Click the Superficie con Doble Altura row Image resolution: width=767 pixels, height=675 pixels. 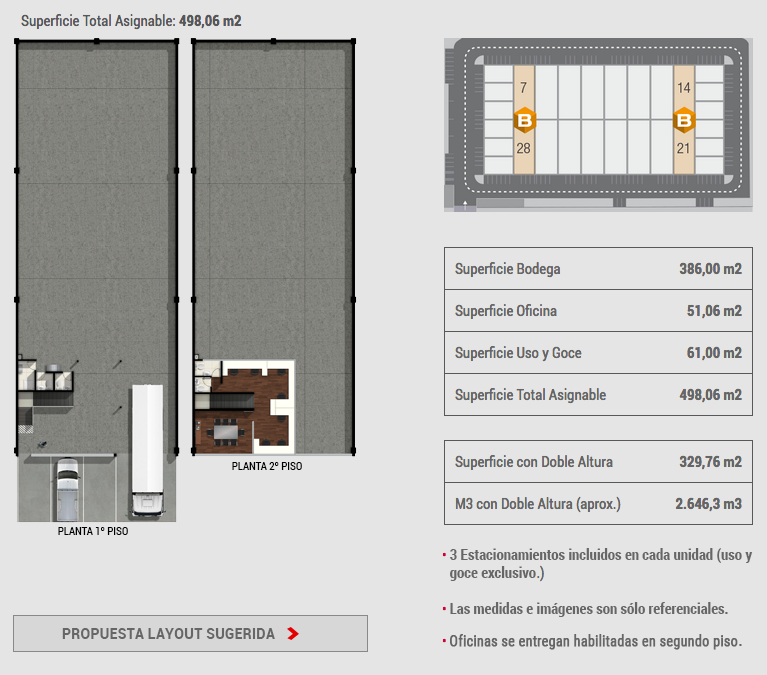(x=598, y=462)
